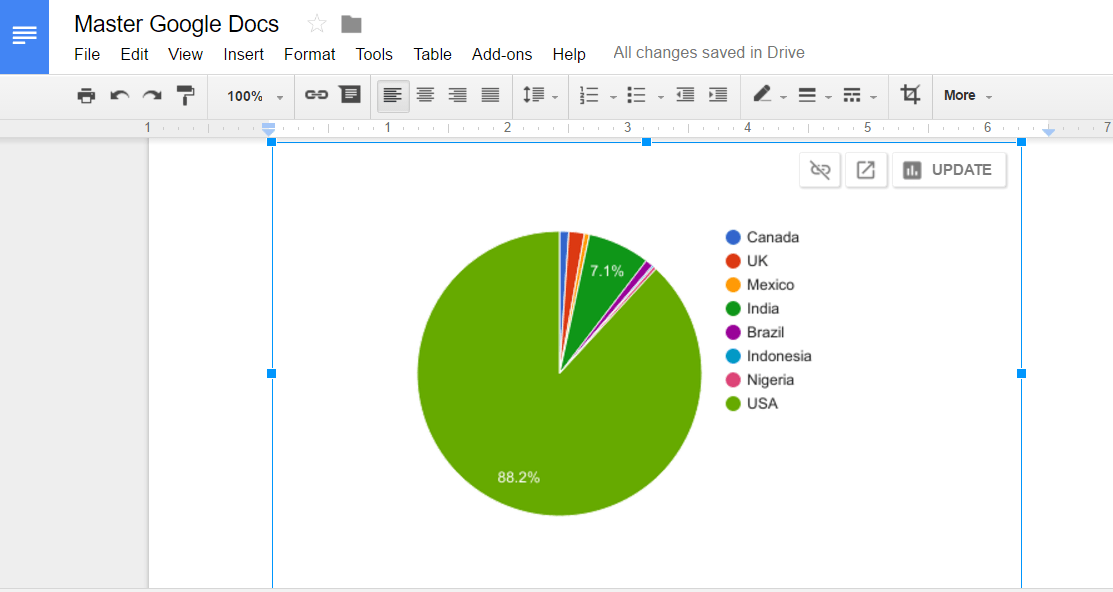Click the Master Google Docs title

point(177,24)
